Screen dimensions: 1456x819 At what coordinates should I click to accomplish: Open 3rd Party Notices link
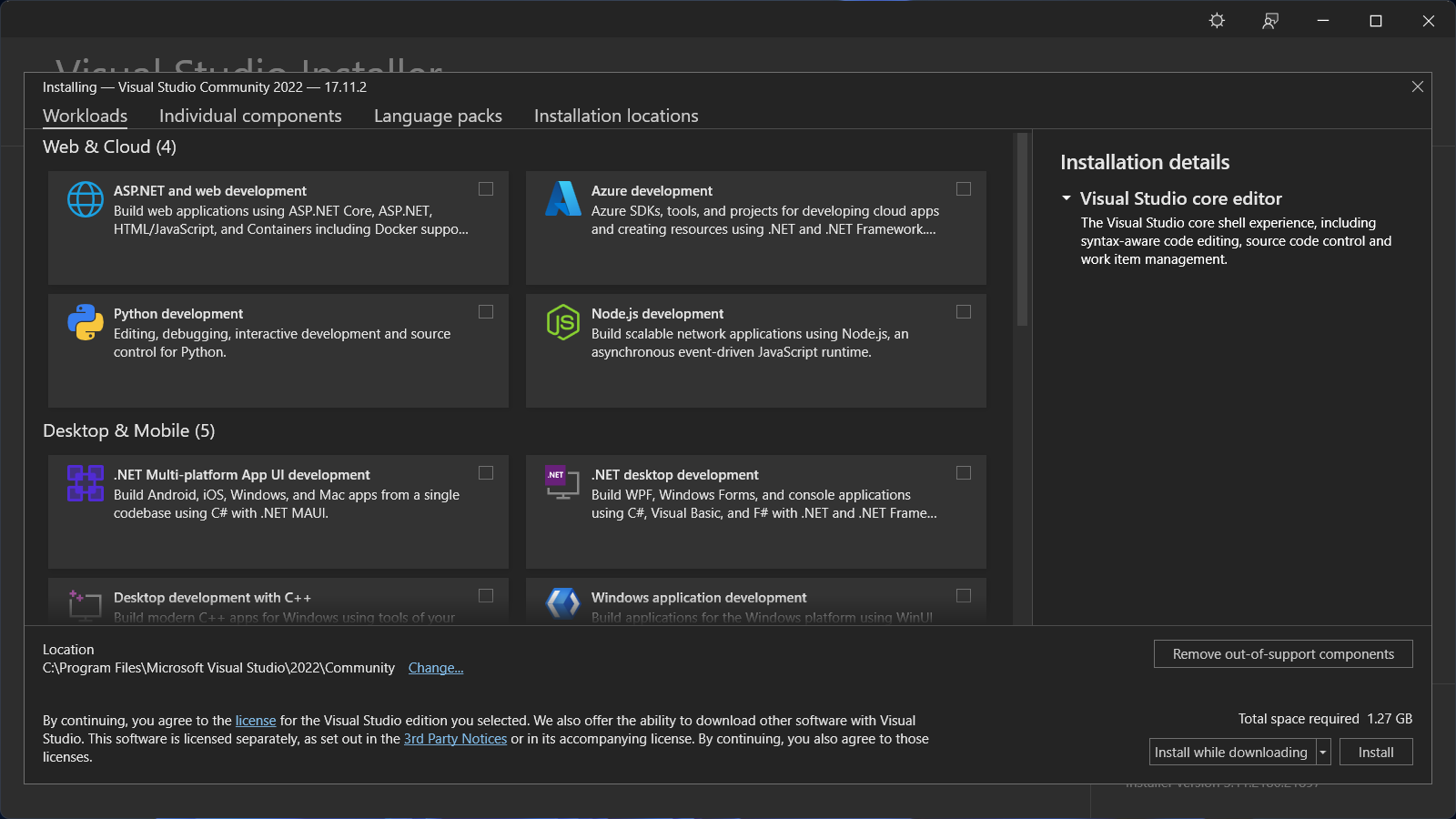(x=455, y=739)
